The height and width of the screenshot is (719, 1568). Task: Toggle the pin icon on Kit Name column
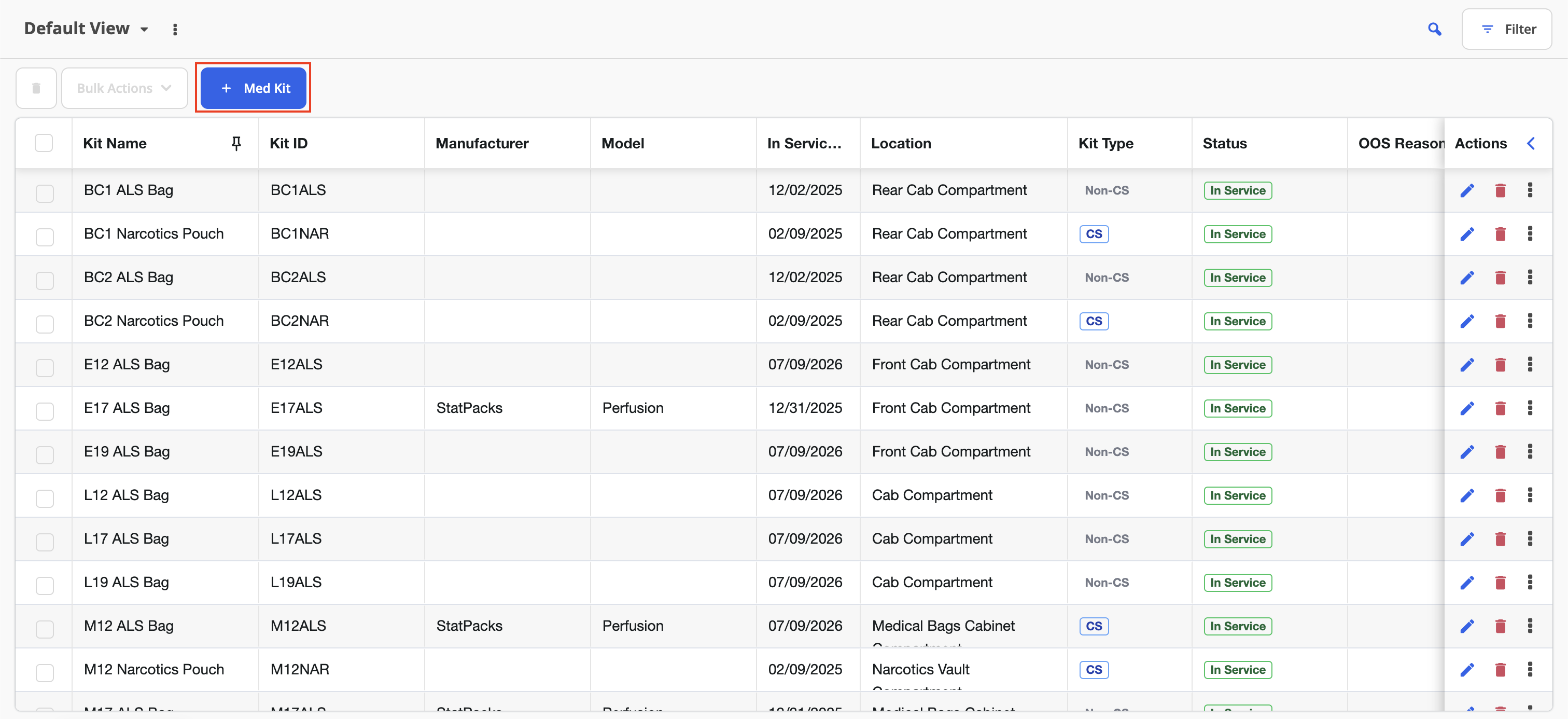pos(236,143)
